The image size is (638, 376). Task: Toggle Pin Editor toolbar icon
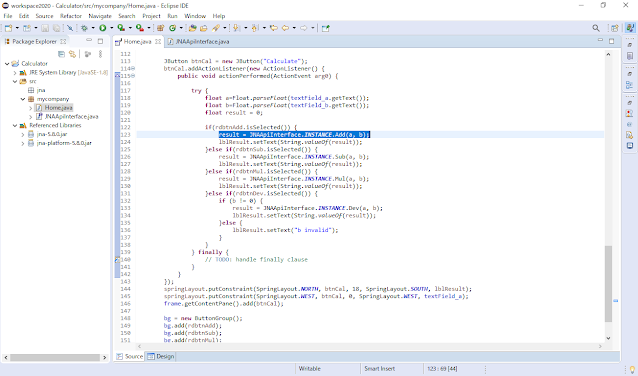pos(325,28)
